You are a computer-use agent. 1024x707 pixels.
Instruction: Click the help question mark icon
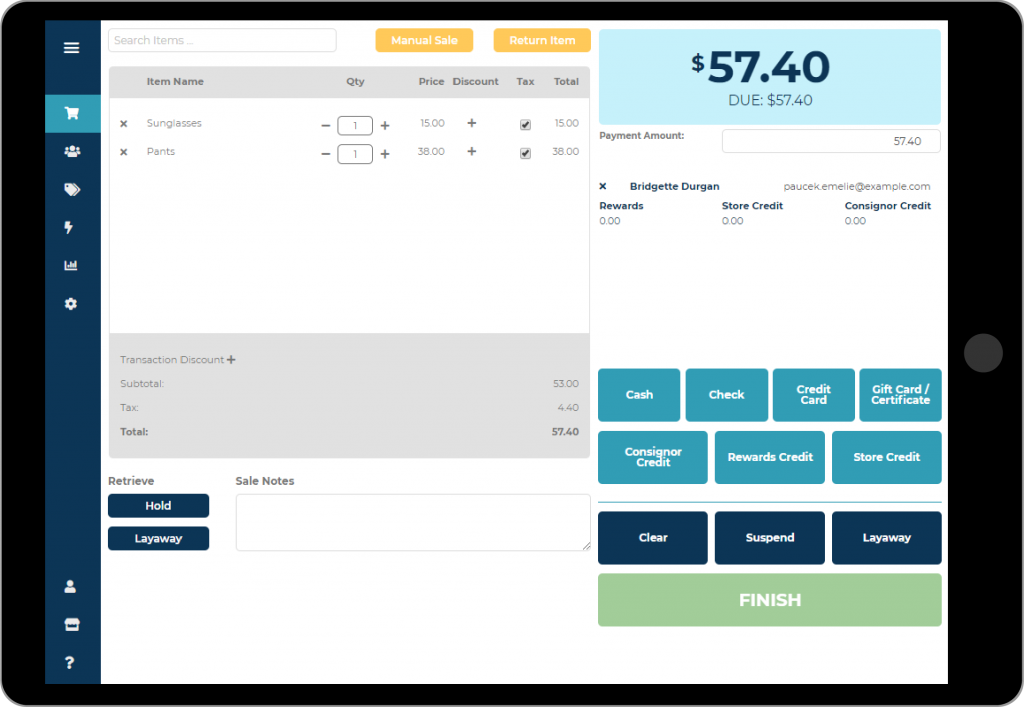tap(70, 663)
